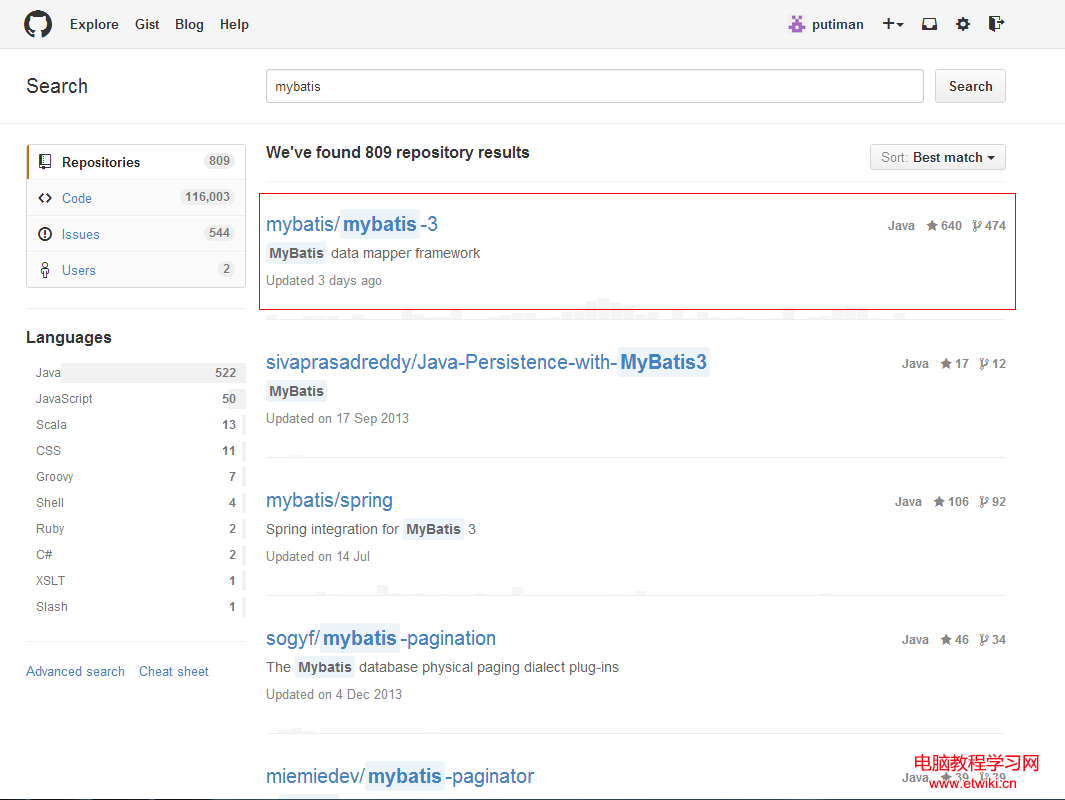Open sogyf/mybatis-pagination repository

click(381, 638)
